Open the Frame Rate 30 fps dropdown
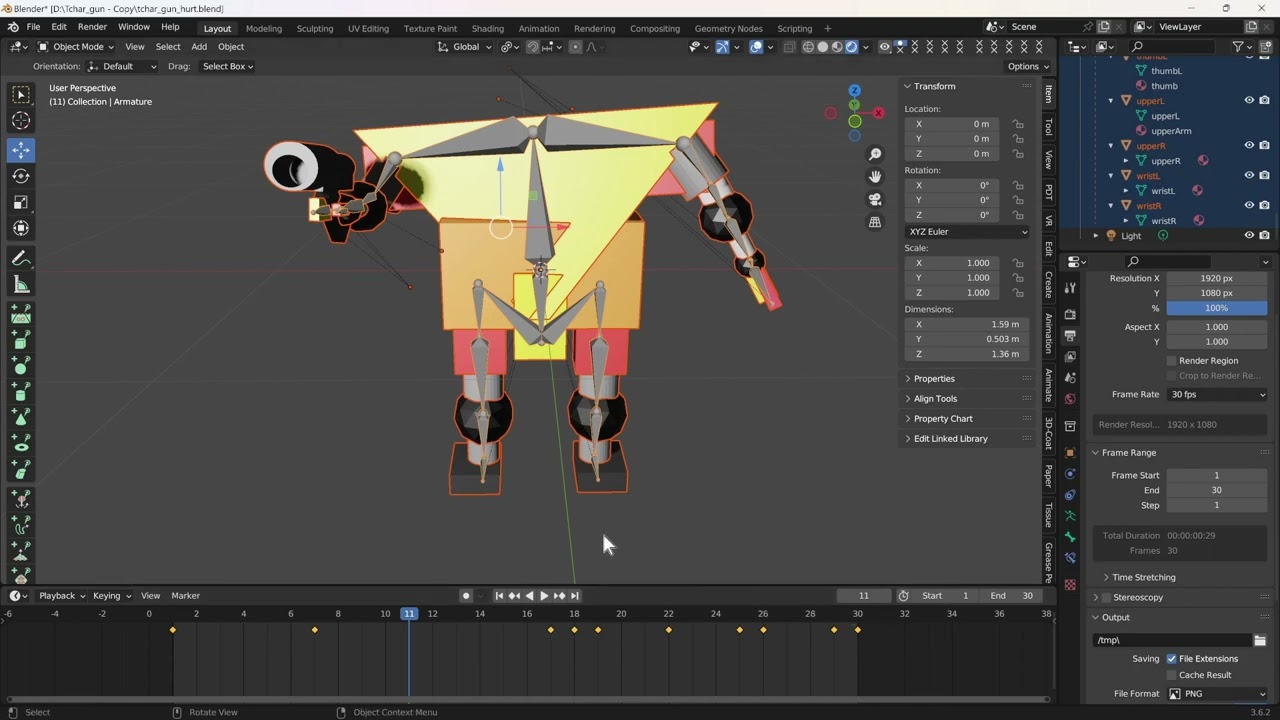Image resolution: width=1280 pixels, height=720 pixels. tap(1218, 395)
